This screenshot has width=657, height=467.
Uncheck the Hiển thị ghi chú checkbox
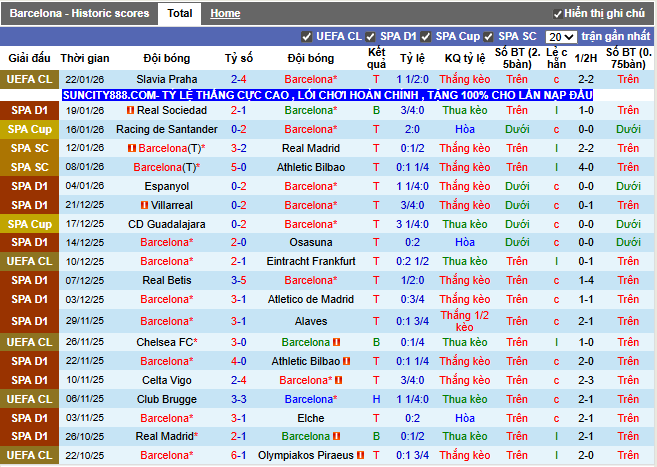point(557,14)
